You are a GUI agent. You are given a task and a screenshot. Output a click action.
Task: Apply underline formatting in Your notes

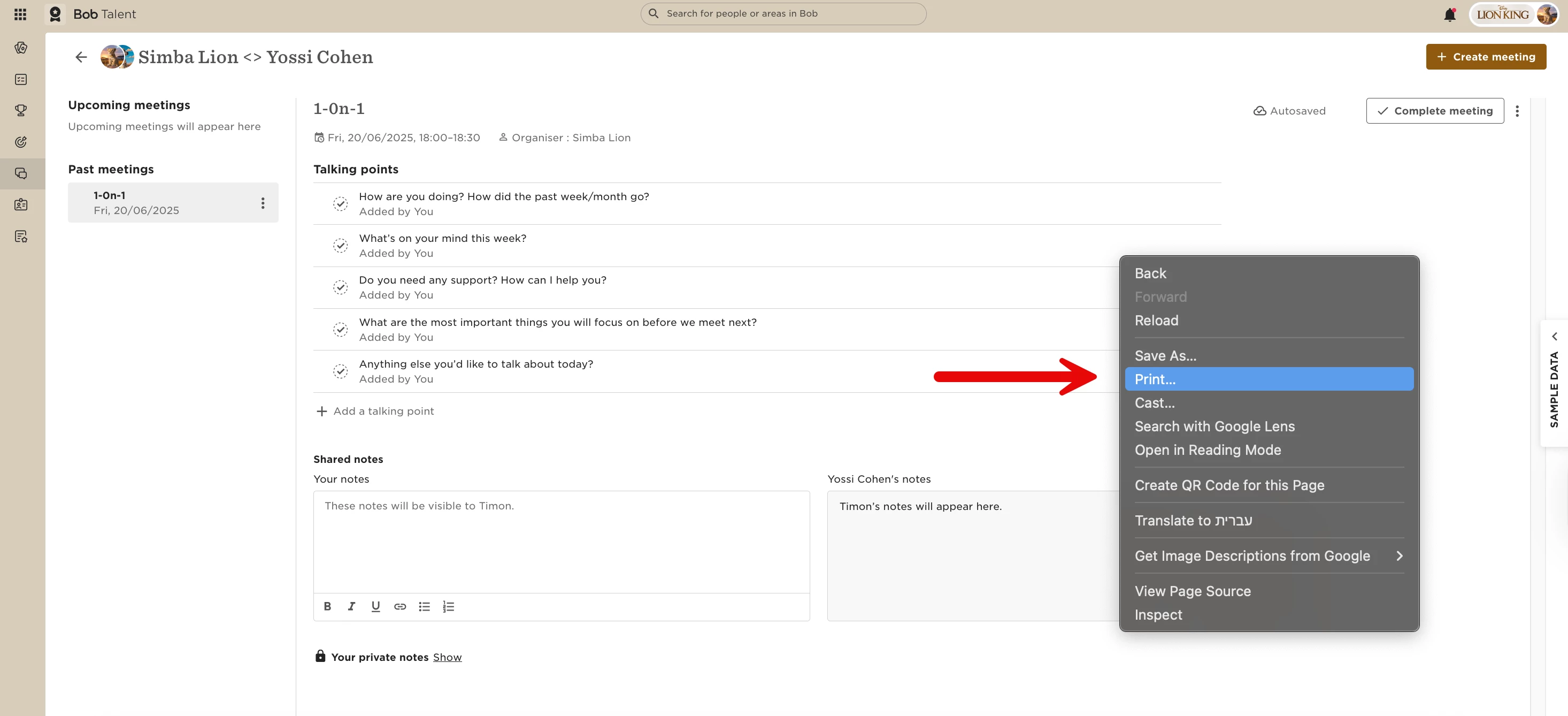pyautogui.click(x=375, y=606)
